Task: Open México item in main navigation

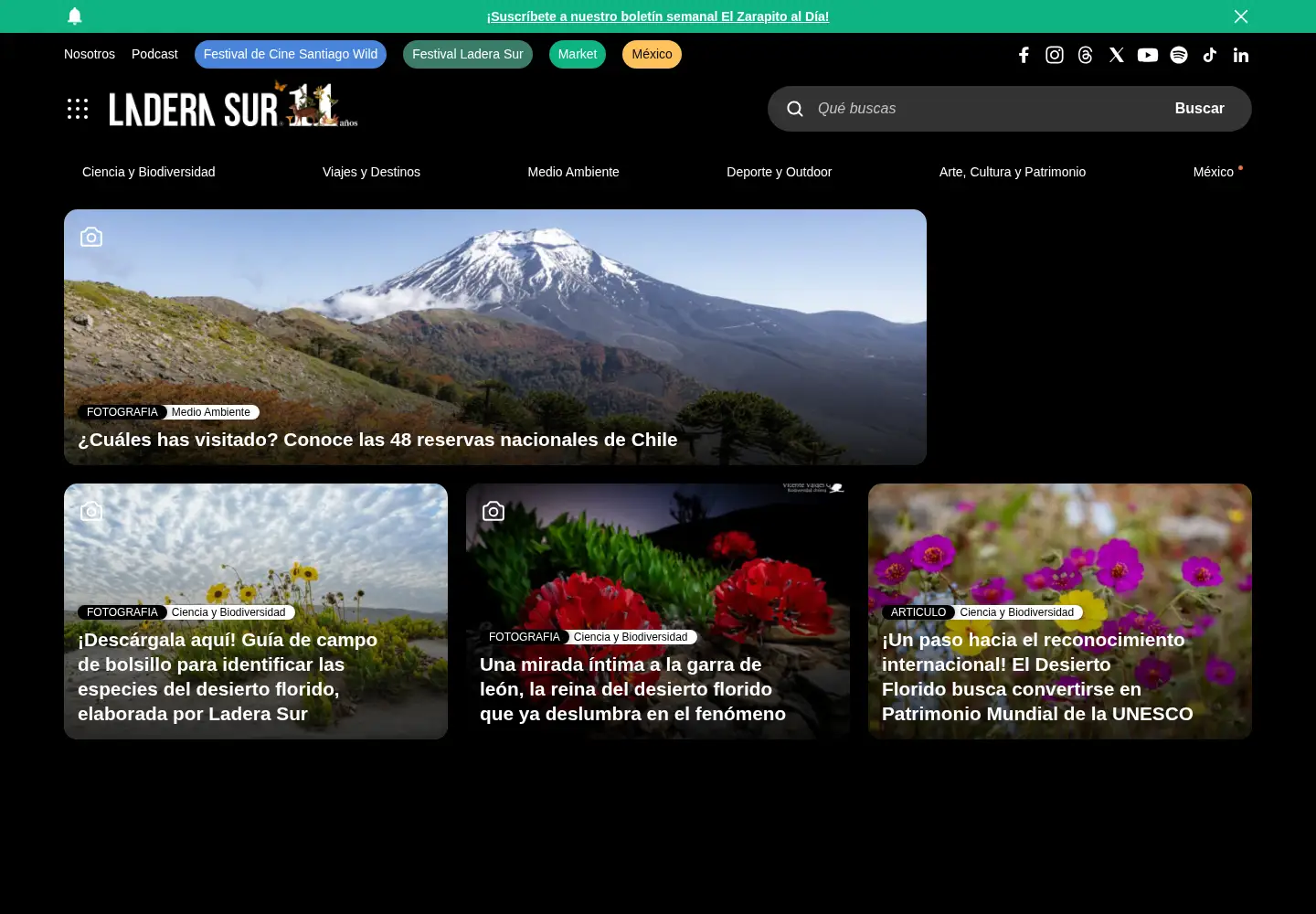Action: 1214,172
